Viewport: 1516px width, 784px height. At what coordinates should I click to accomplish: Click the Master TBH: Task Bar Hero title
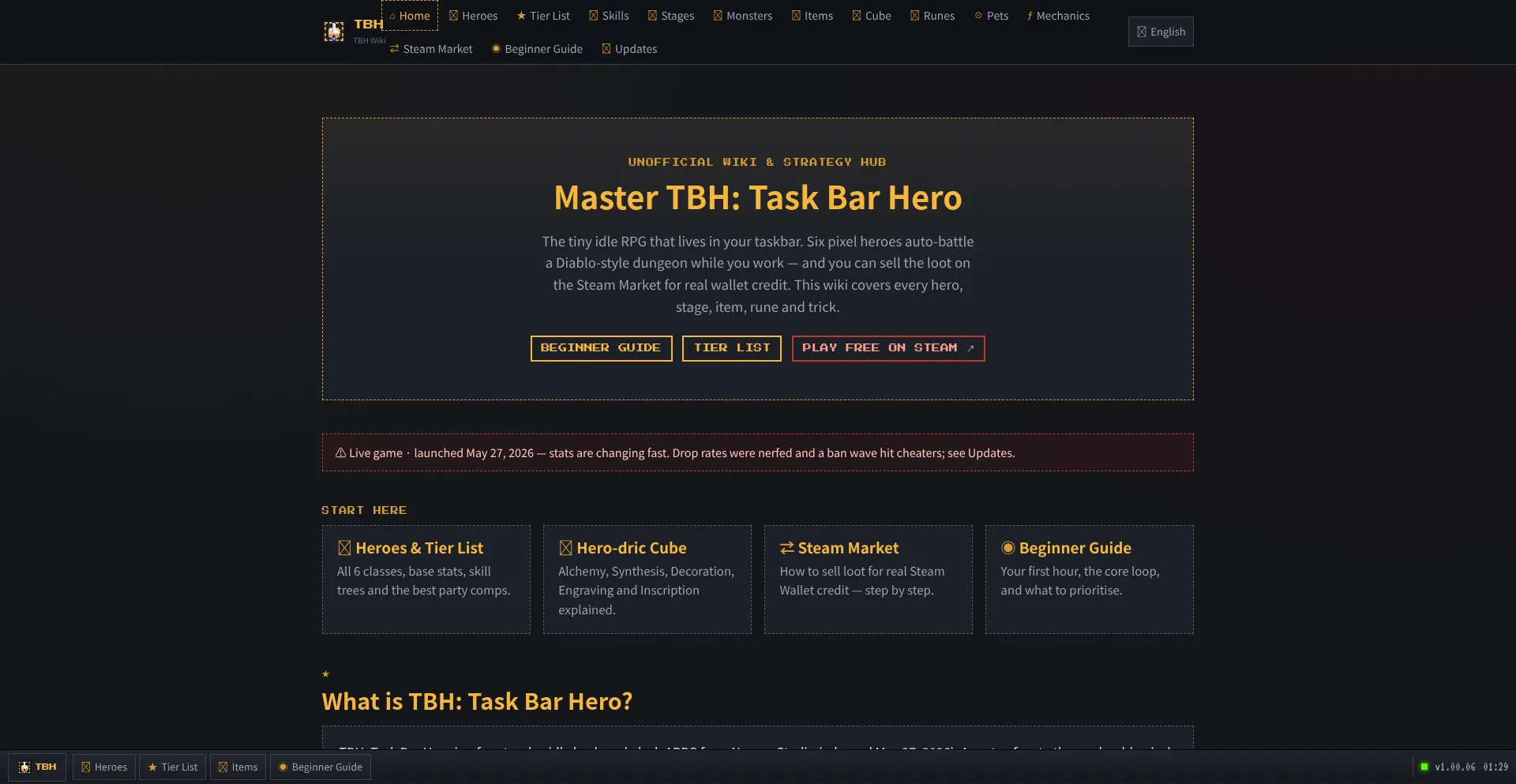click(758, 197)
